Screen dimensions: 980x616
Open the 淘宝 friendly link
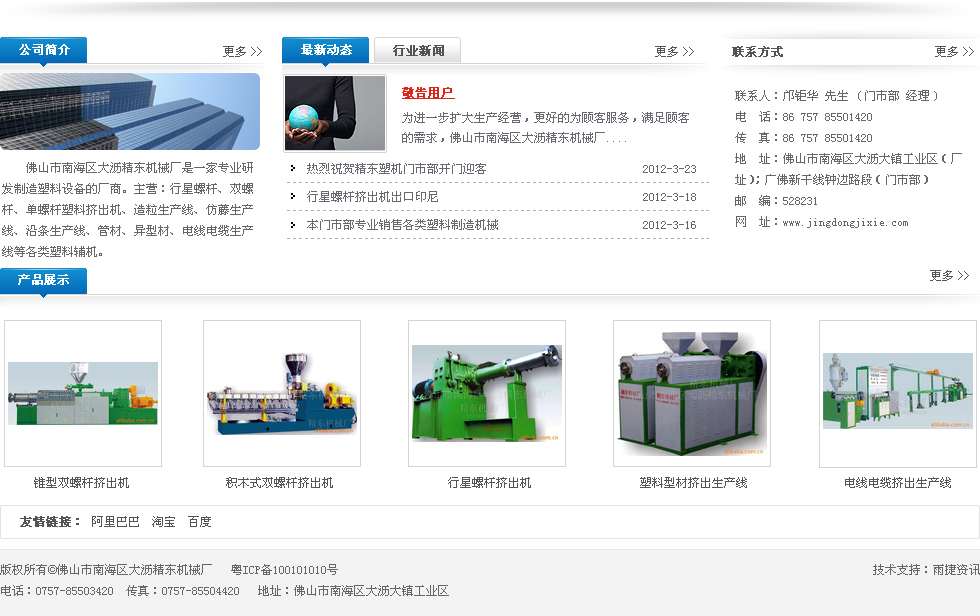pyautogui.click(x=163, y=522)
